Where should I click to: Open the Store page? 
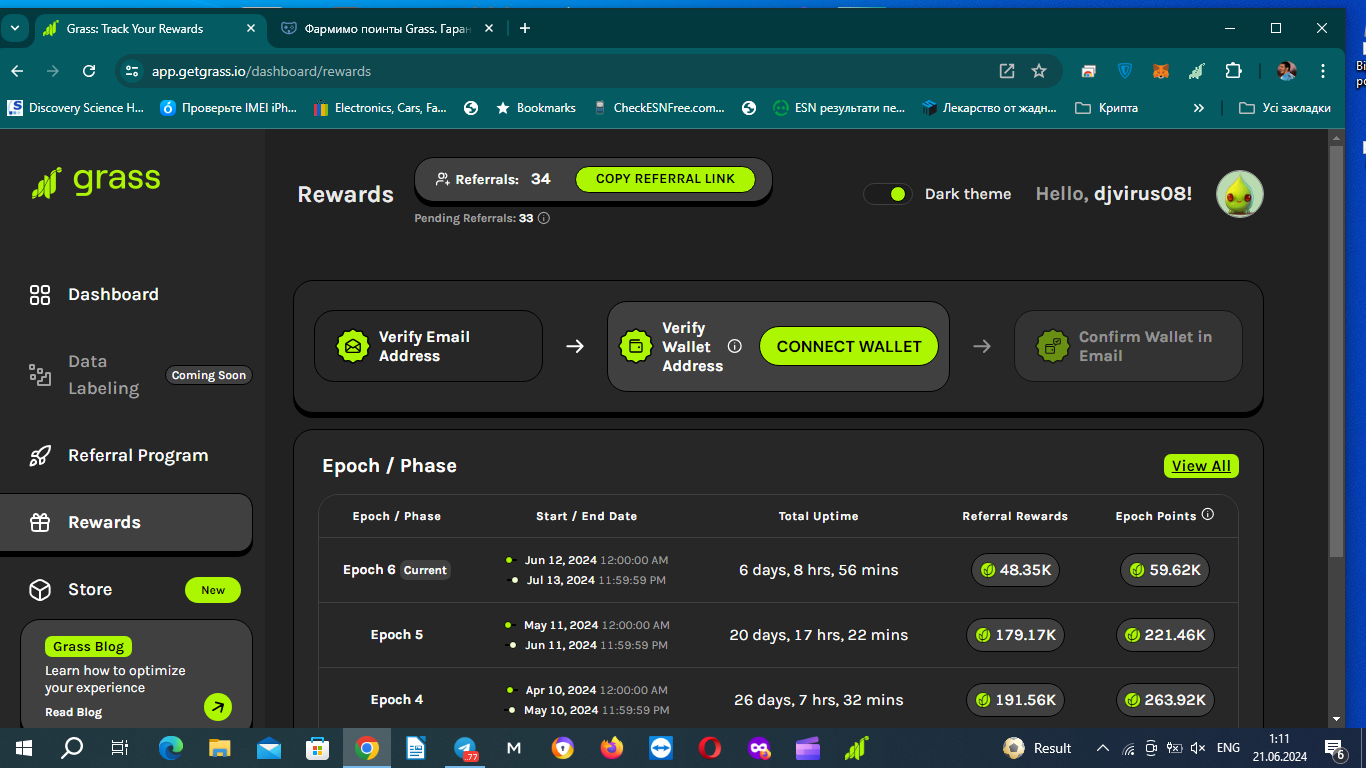point(90,590)
